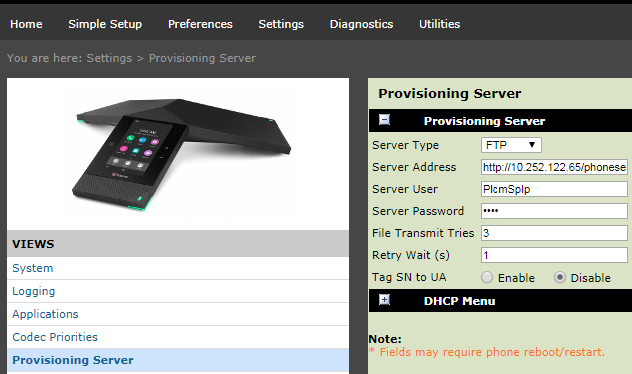This screenshot has height=374, width=632.
Task: Open the Server Type FTP dropdown
Action: pyautogui.click(x=511, y=145)
